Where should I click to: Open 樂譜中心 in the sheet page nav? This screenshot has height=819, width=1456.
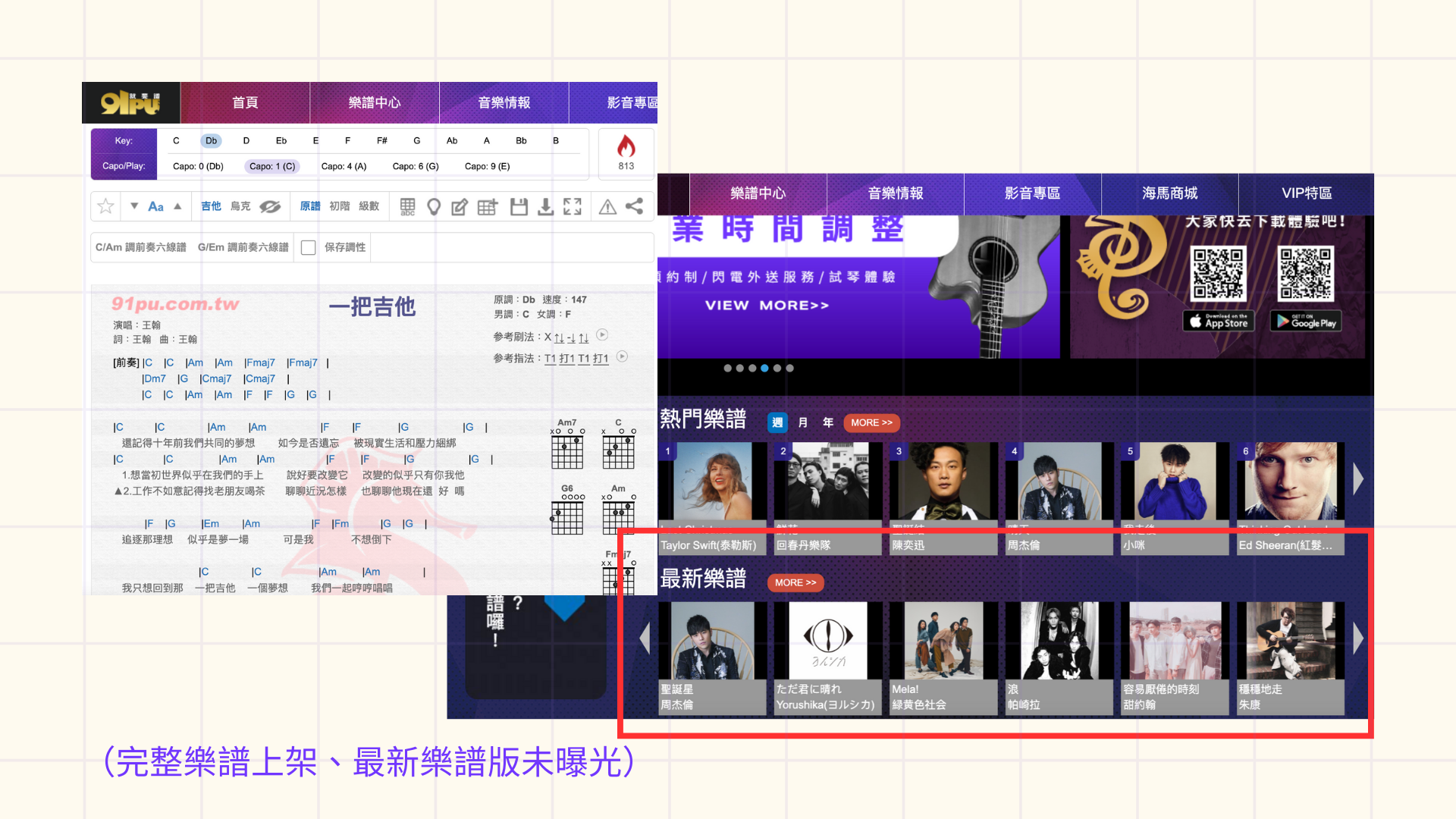coord(375,102)
